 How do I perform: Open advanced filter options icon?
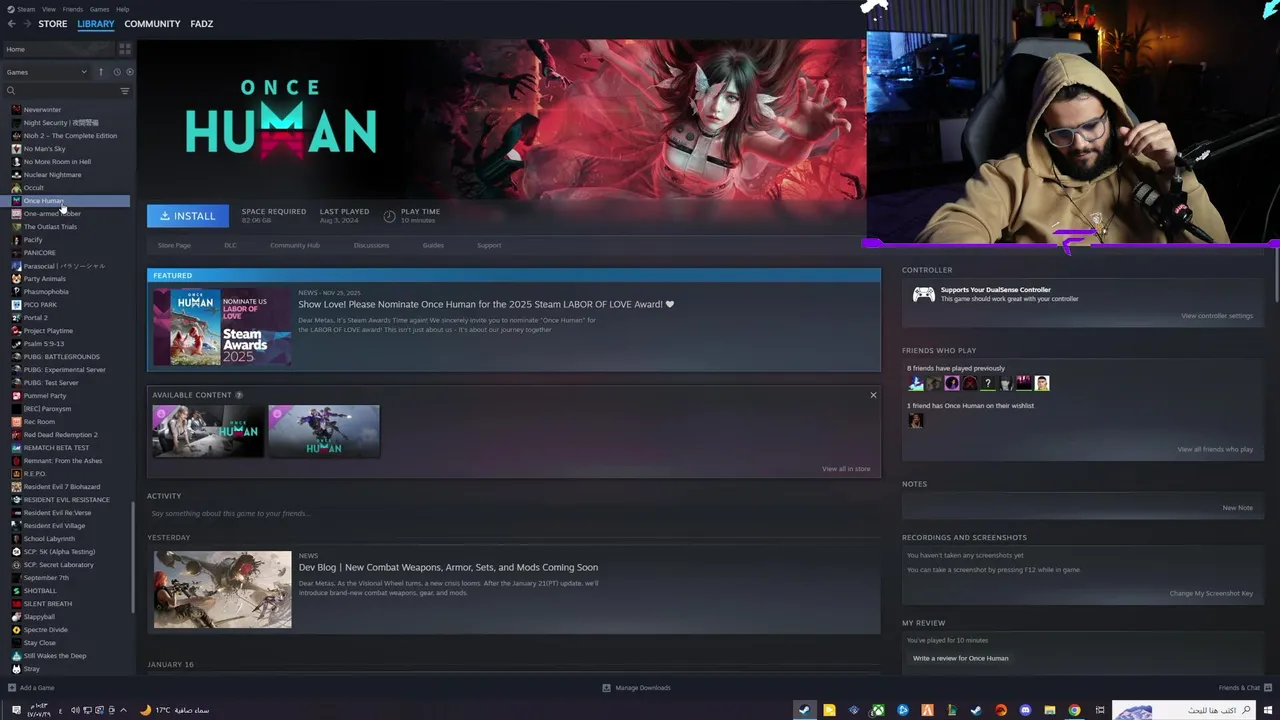click(125, 91)
